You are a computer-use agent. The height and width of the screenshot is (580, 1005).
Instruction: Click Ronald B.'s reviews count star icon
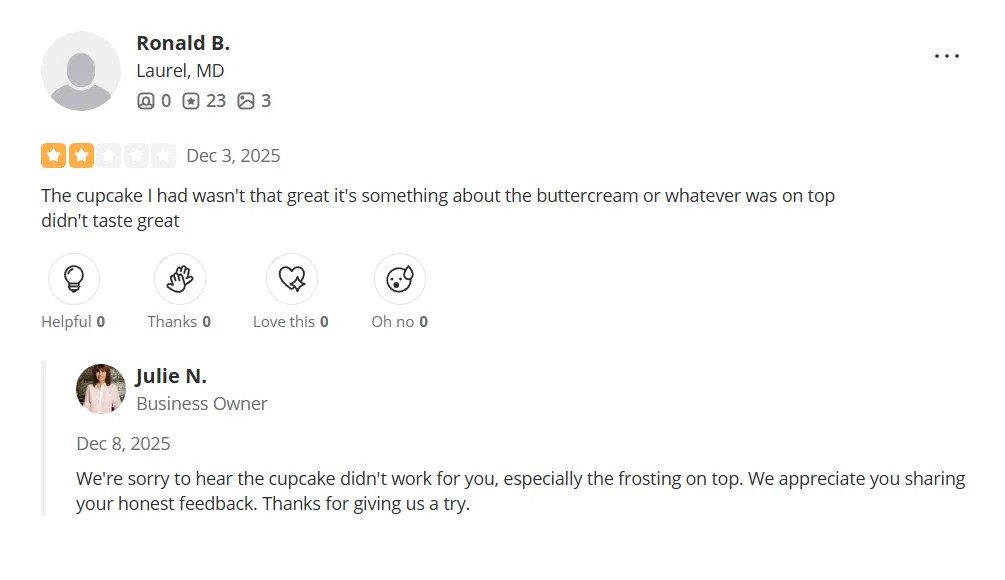click(191, 101)
